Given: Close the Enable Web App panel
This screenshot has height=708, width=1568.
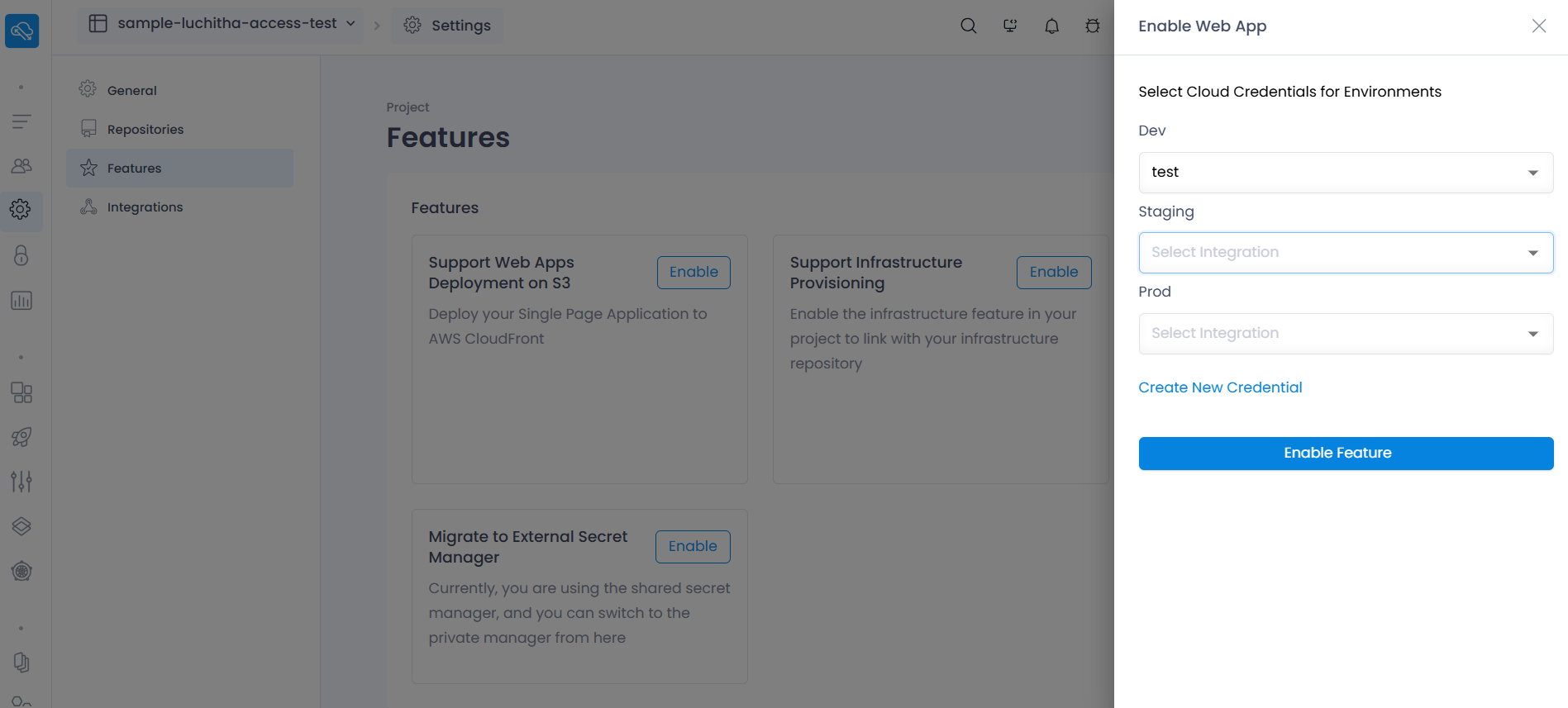Looking at the screenshot, I should point(1539,26).
